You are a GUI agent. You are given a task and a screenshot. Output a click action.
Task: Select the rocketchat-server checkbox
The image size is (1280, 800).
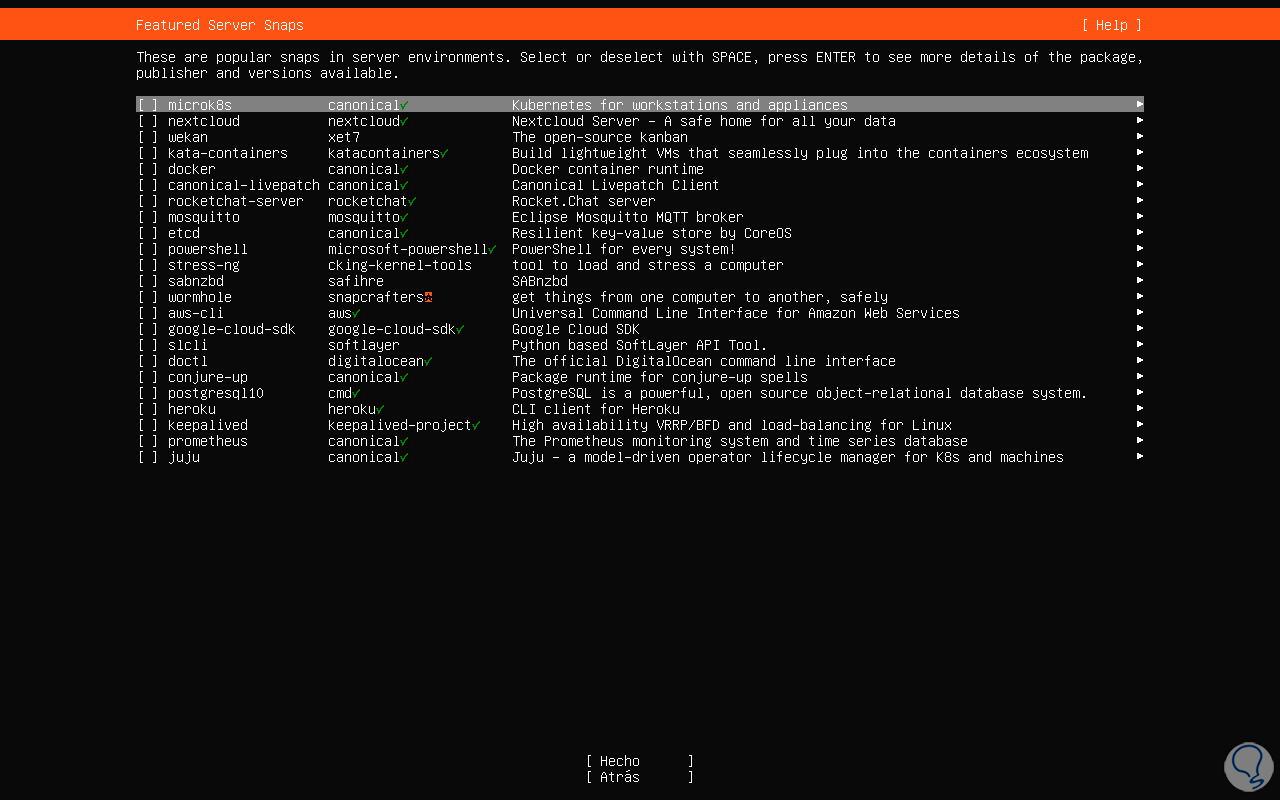(x=148, y=201)
